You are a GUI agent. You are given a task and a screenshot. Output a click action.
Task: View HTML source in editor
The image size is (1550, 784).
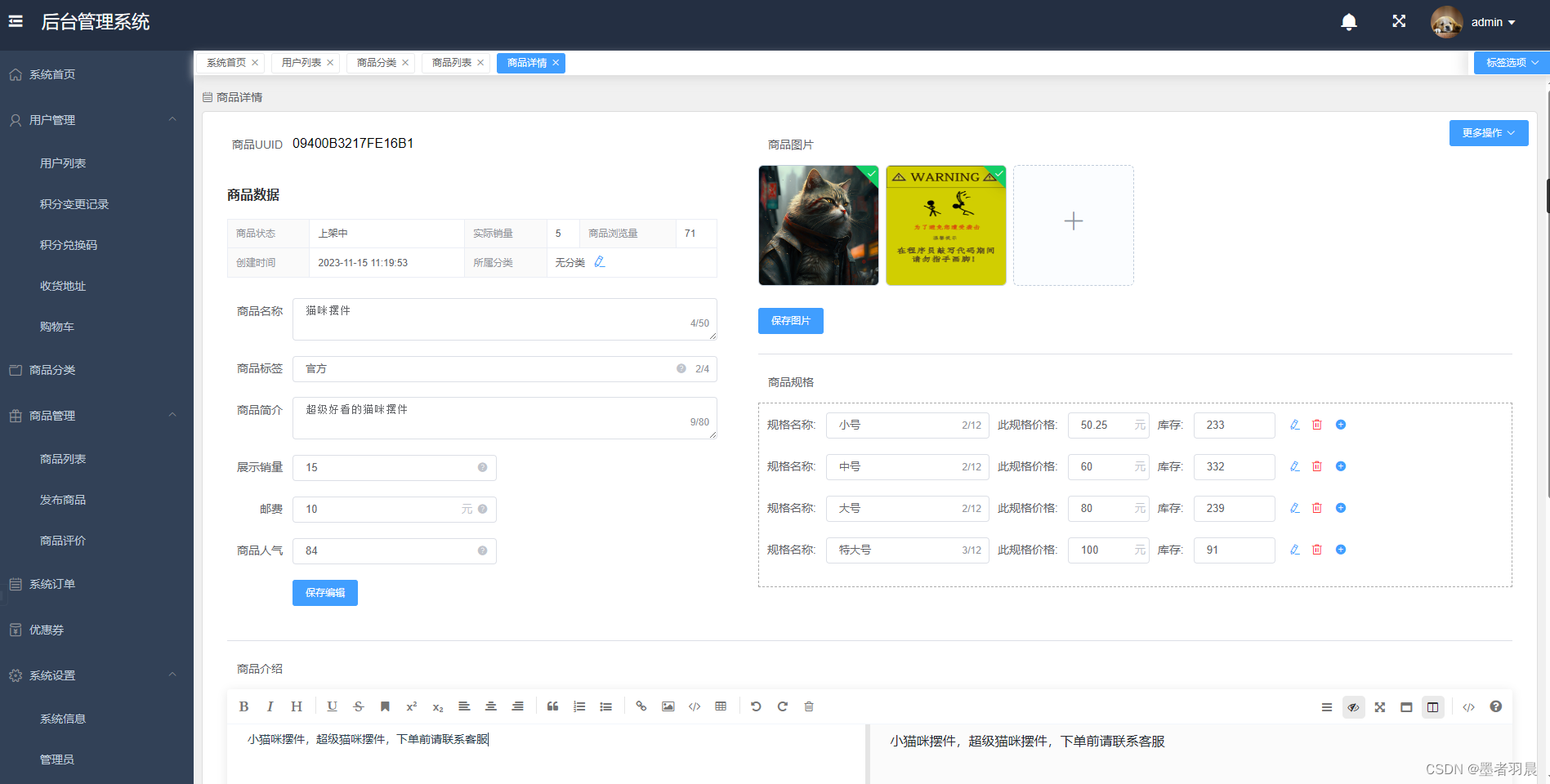(x=1468, y=707)
